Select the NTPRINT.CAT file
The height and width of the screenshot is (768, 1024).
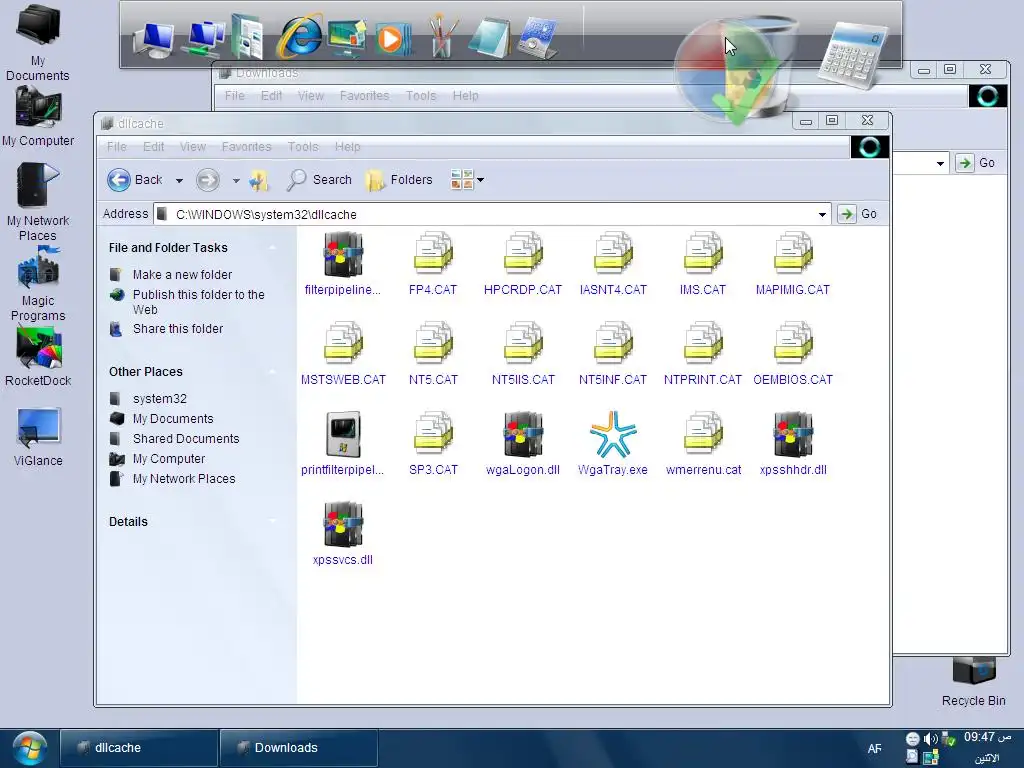703,354
